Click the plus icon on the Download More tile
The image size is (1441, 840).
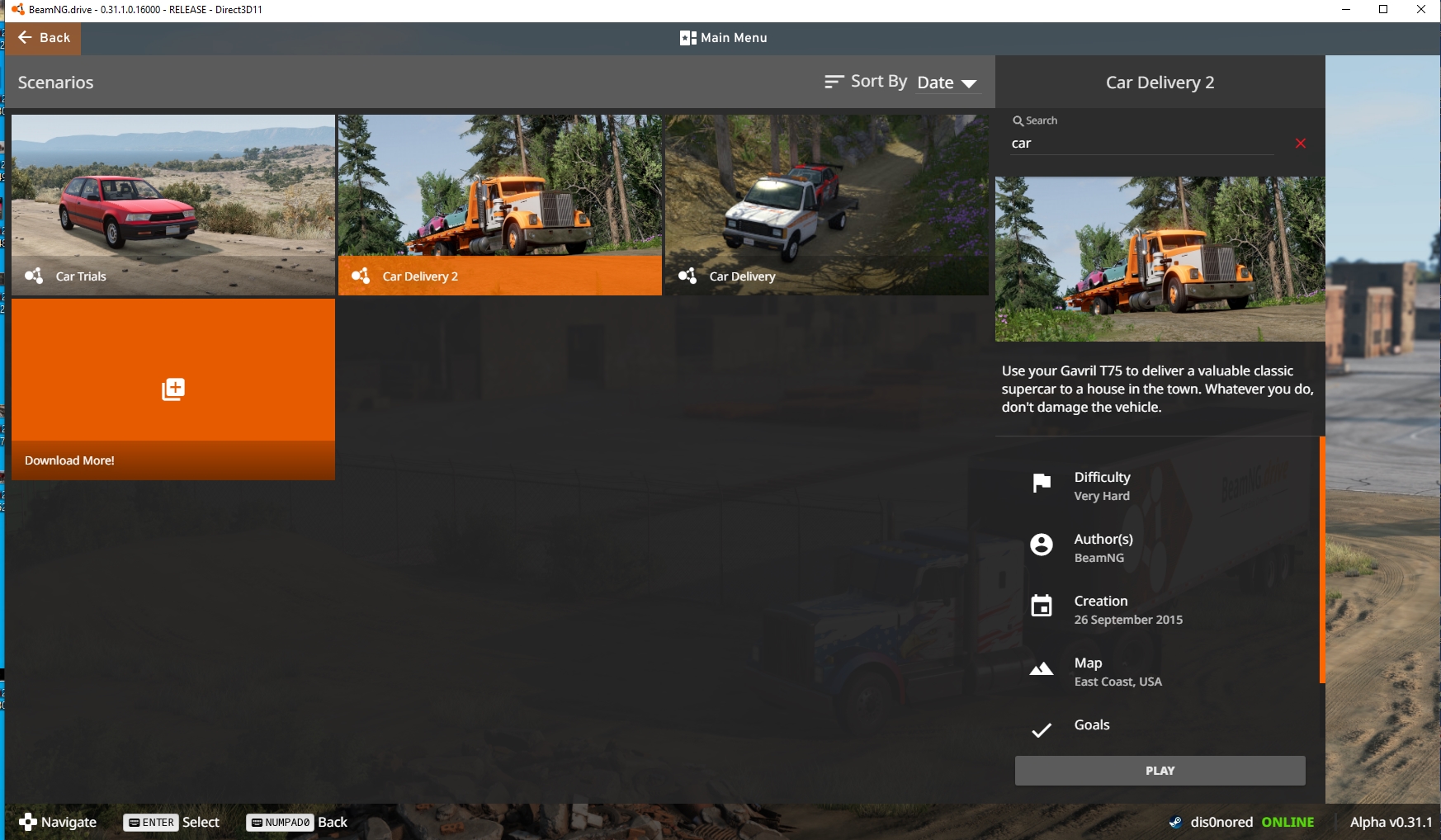click(173, 389)
